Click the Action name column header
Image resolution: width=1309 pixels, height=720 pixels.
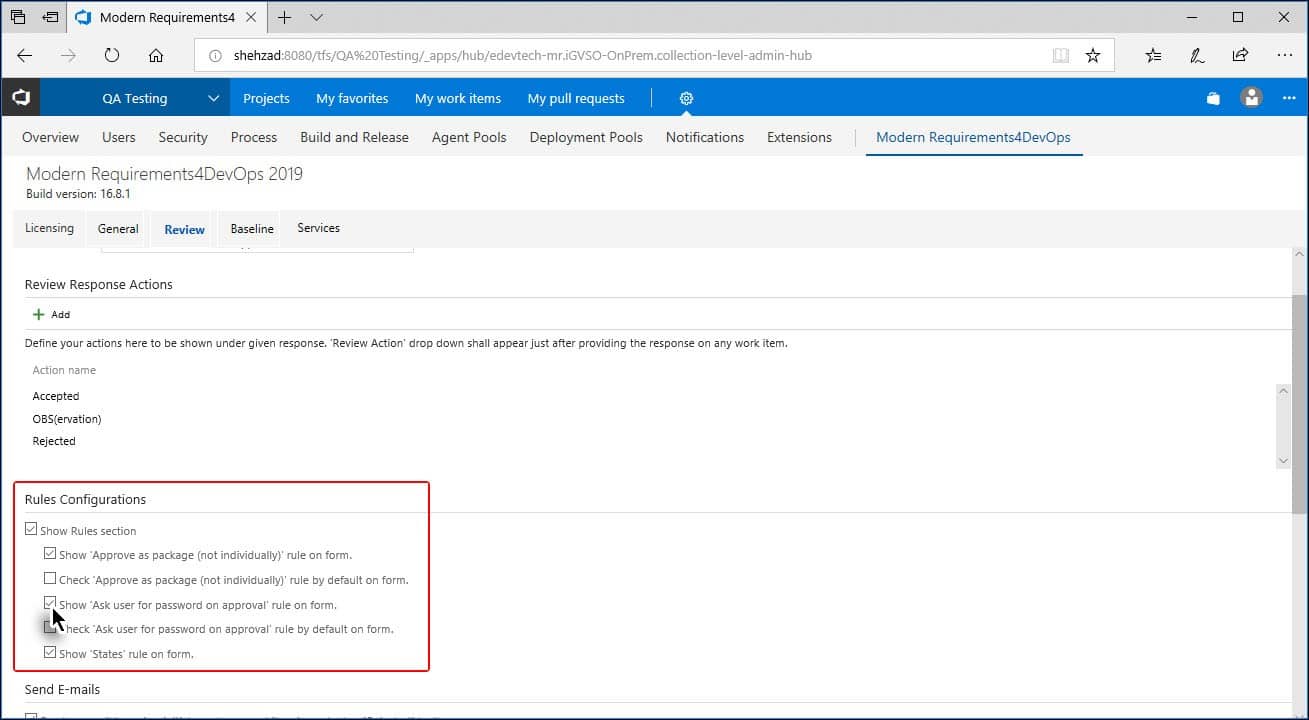(x=64, y=370)
